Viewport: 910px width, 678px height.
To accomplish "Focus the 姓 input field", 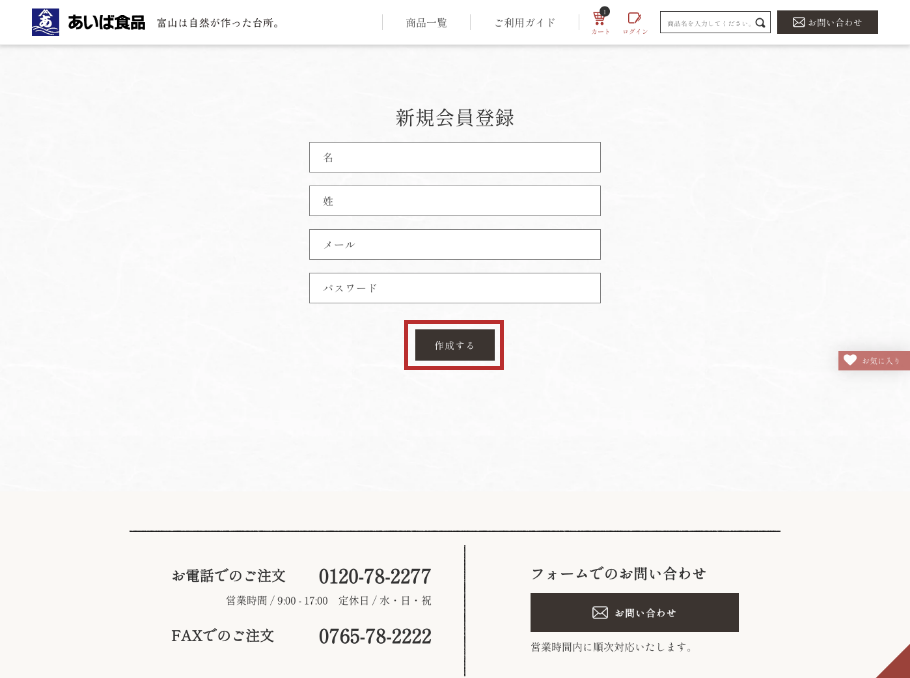I will pos(454,201).
